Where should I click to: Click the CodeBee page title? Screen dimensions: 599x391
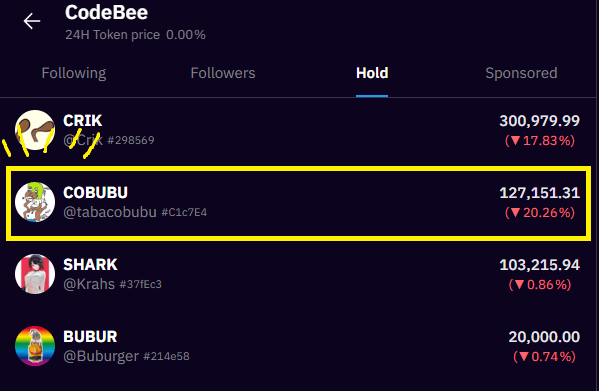pos(106,13)
